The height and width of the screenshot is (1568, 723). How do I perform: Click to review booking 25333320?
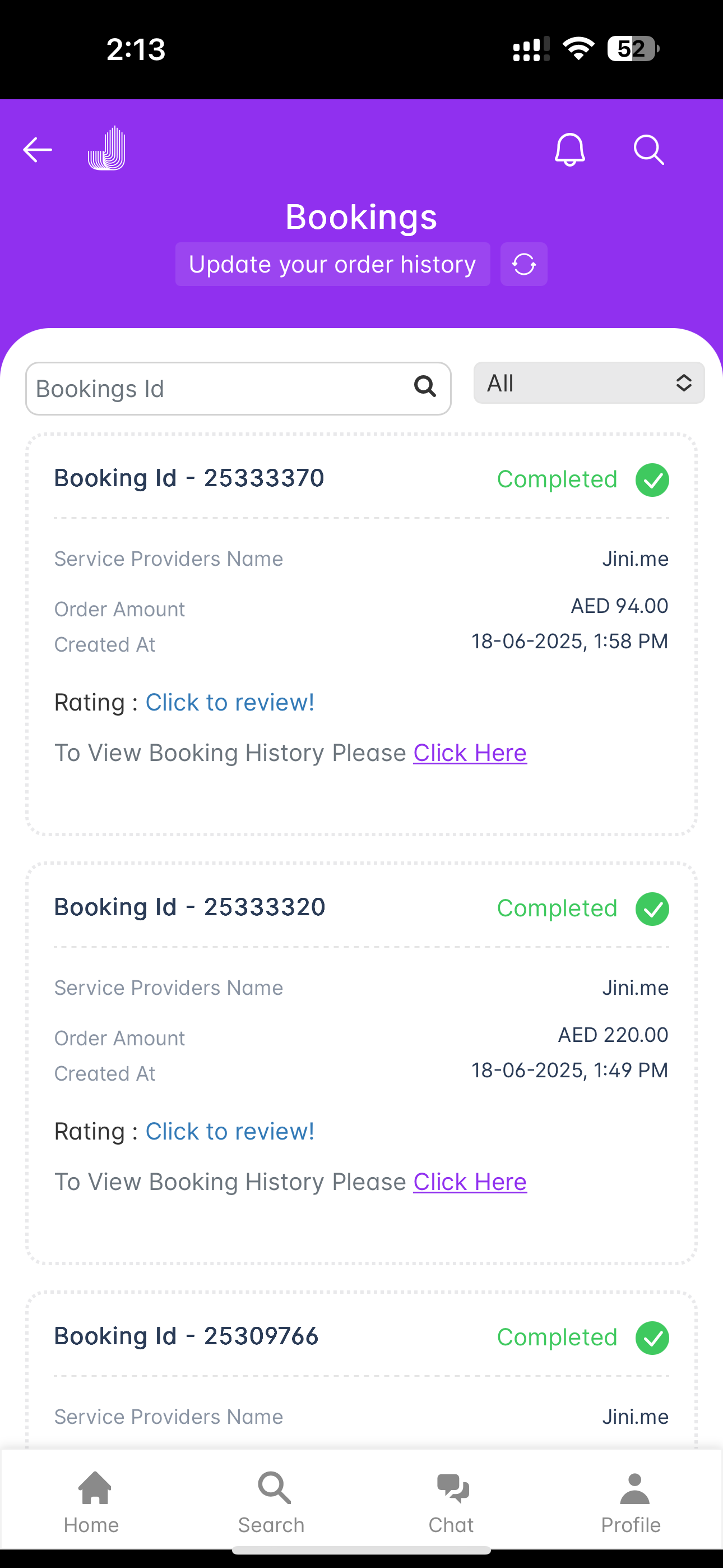coord(230,1132)
